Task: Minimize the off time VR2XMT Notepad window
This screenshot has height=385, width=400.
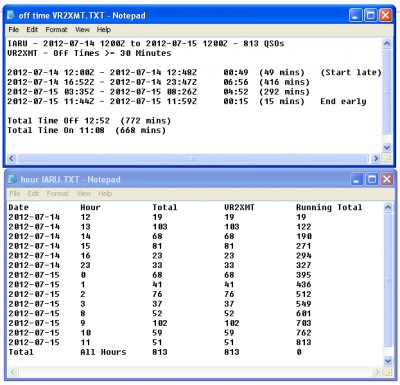Action: click(x=355, y=15)
